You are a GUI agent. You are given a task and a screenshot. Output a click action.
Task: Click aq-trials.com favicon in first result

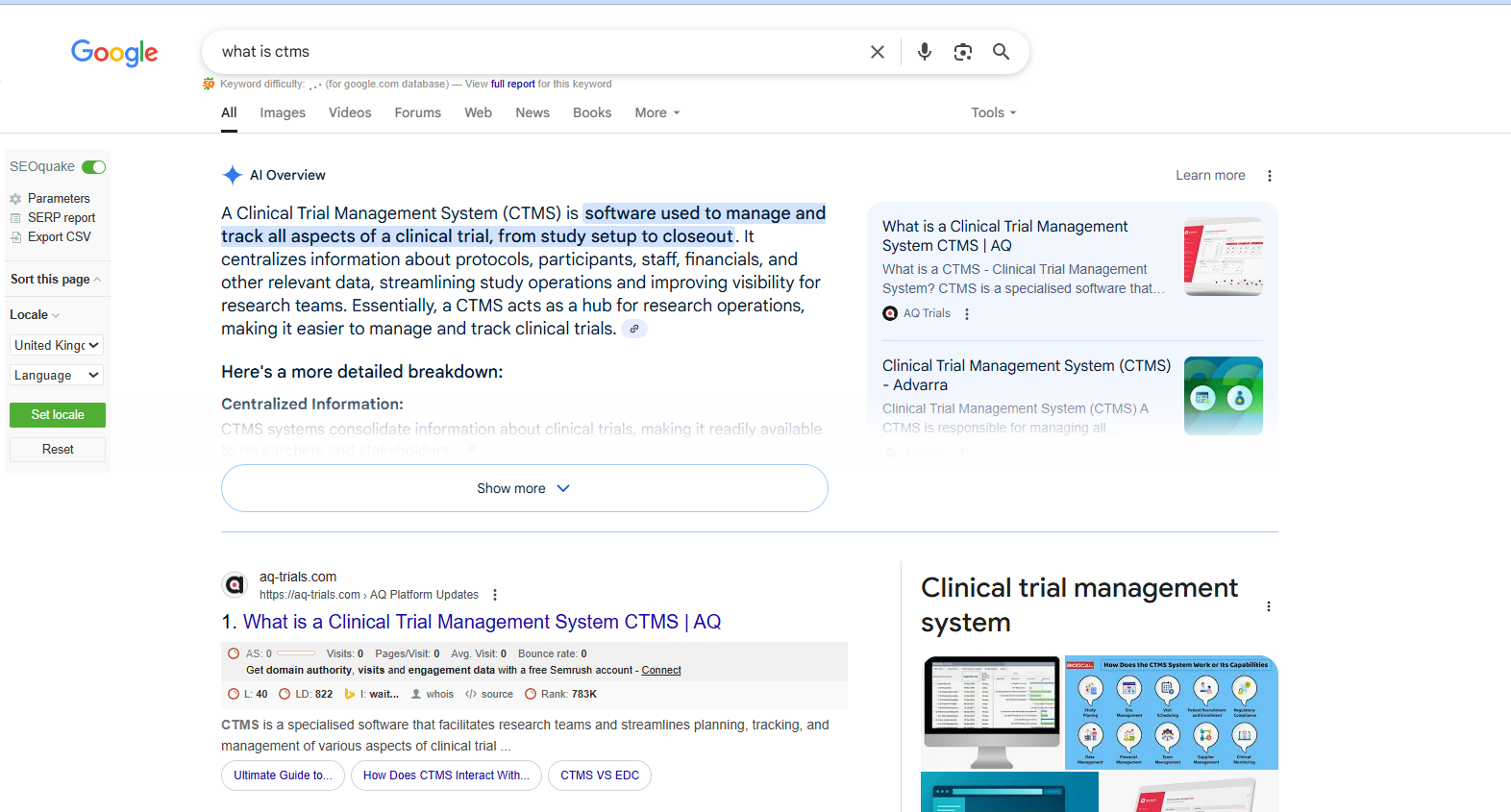(235, 584)
